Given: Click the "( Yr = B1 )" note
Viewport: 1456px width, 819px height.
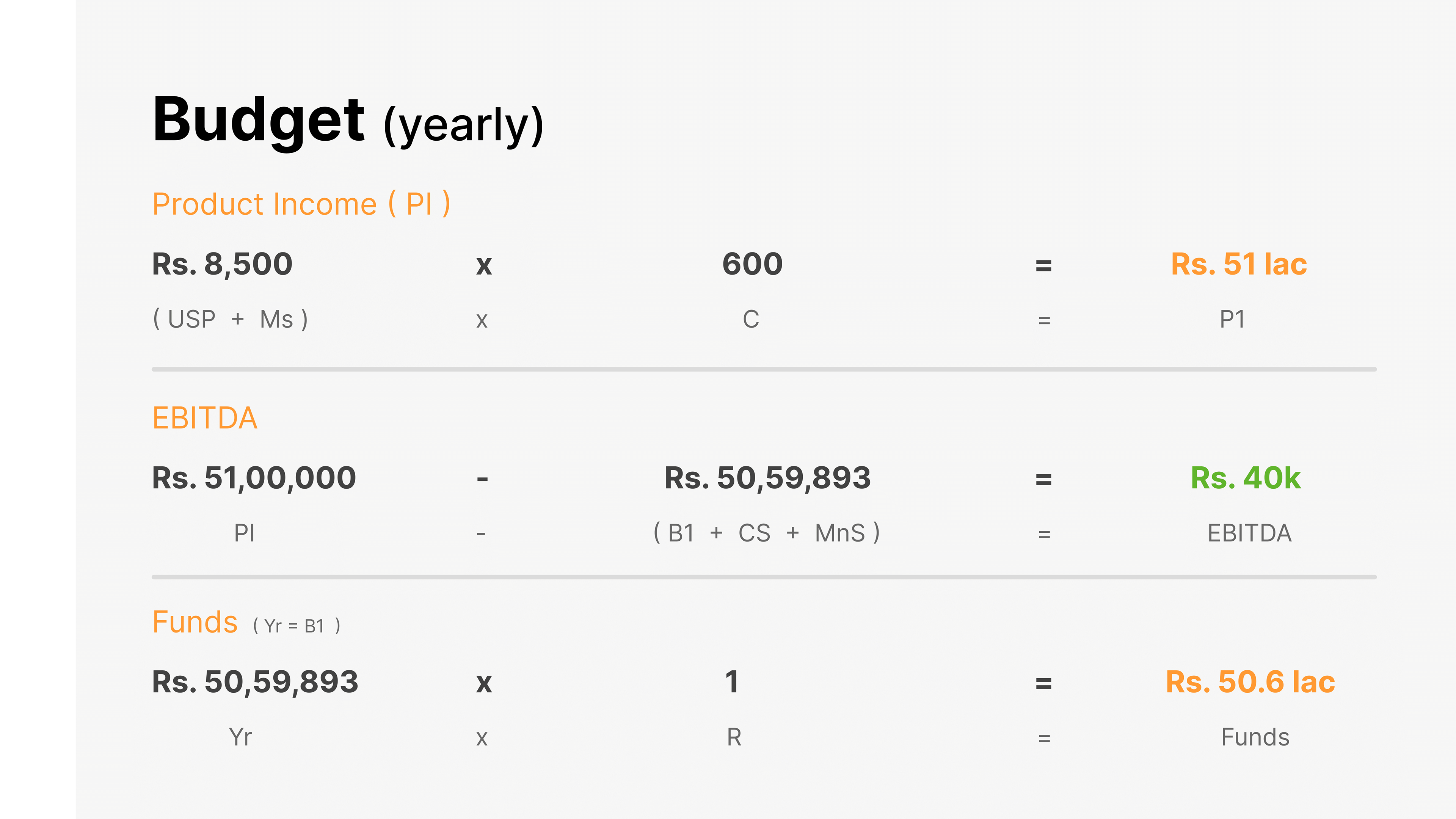Looking at the screenshot, I should pos(297,626).
